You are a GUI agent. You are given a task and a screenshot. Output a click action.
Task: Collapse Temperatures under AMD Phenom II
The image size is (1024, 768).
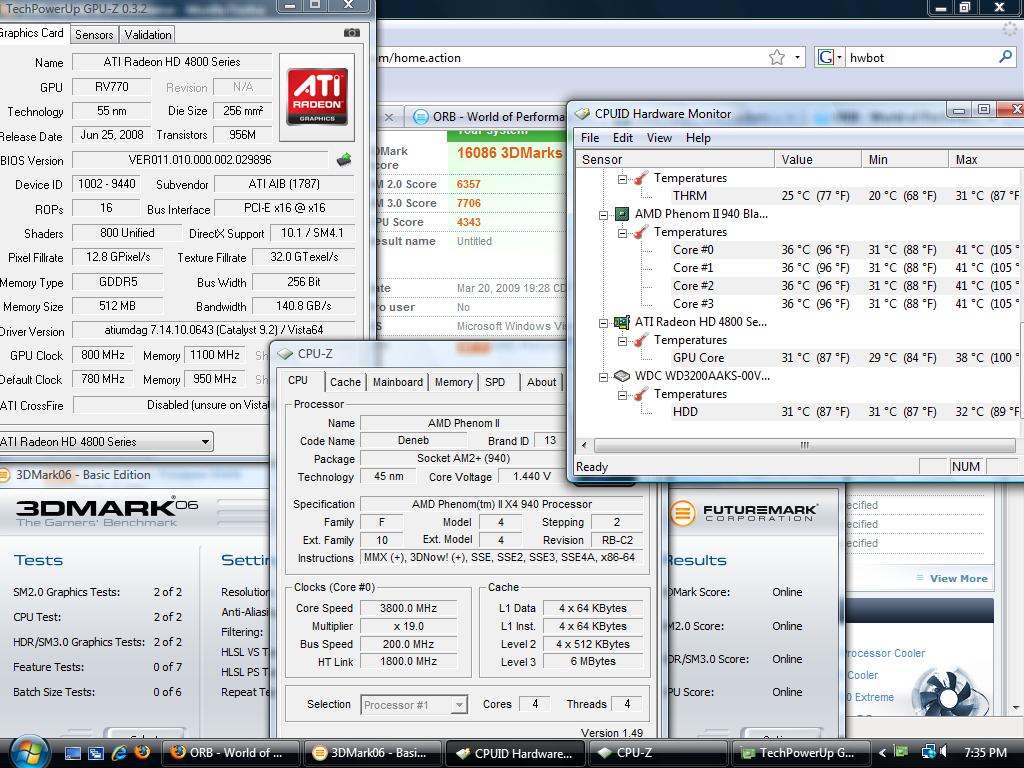[622, 232]
